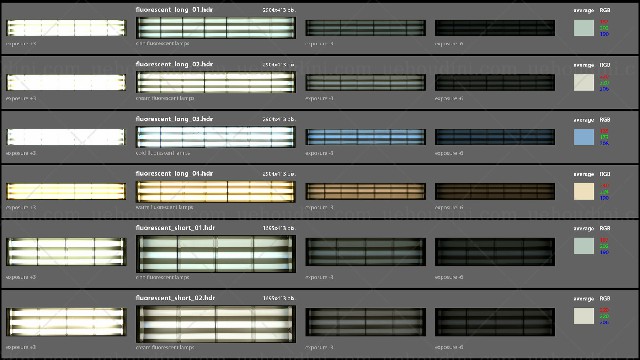Click the fluorescent_long_02.hdr file name label

coord(174,64)
